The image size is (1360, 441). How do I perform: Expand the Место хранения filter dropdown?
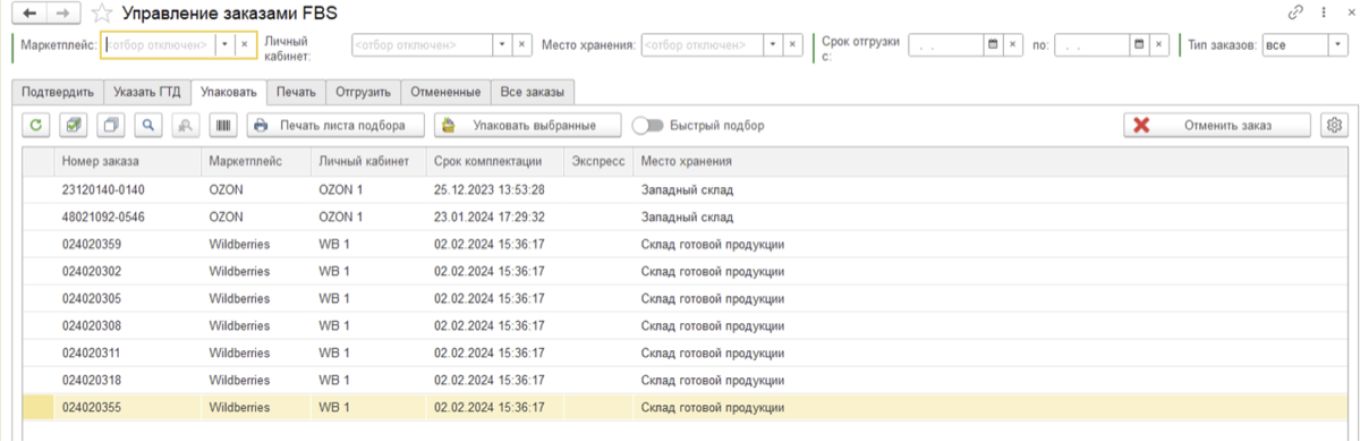(773, 45)
